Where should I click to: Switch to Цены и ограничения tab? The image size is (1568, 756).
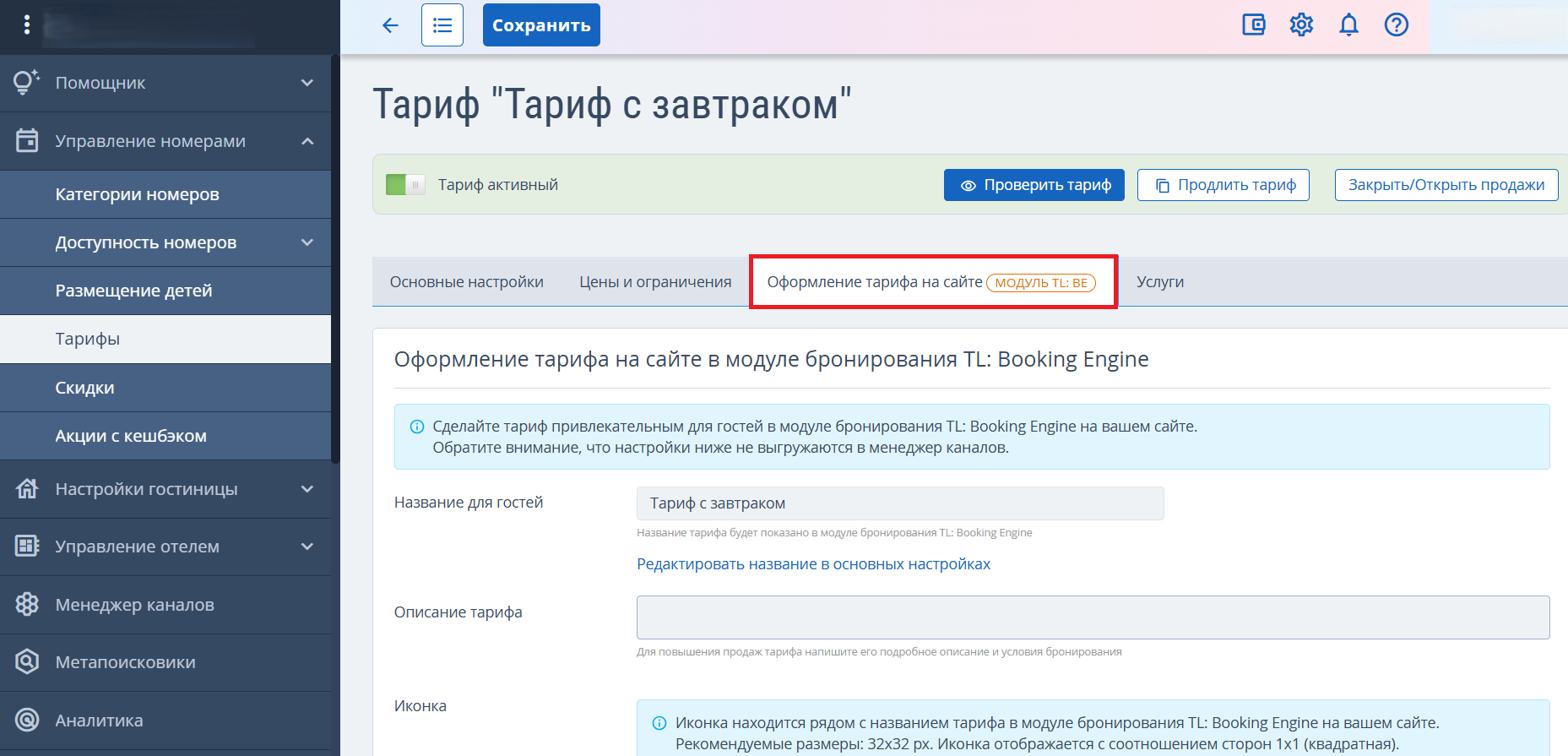[x=655, y=282]
